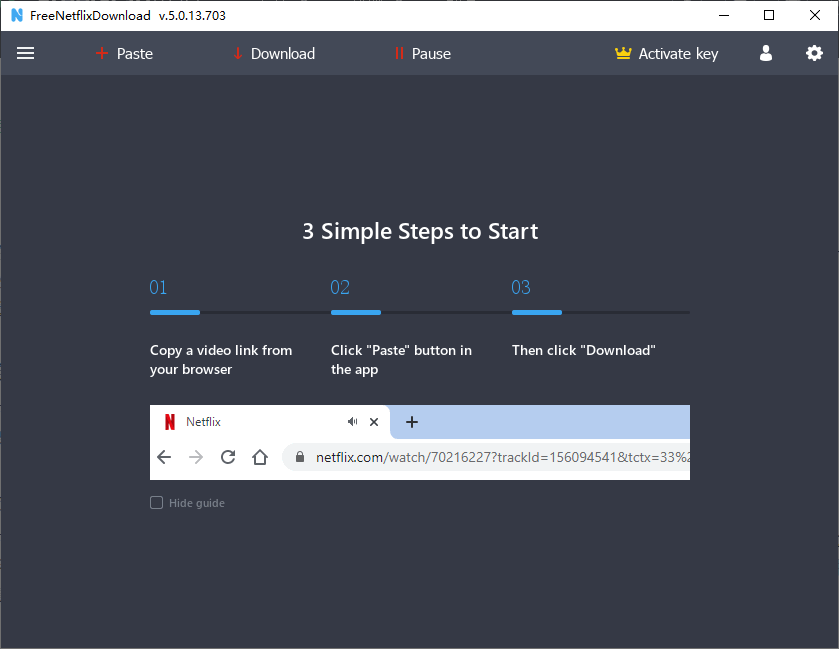Click the padlock icon in address bar
This screenshot has width=839, height=649.
(x=300, y=457)
